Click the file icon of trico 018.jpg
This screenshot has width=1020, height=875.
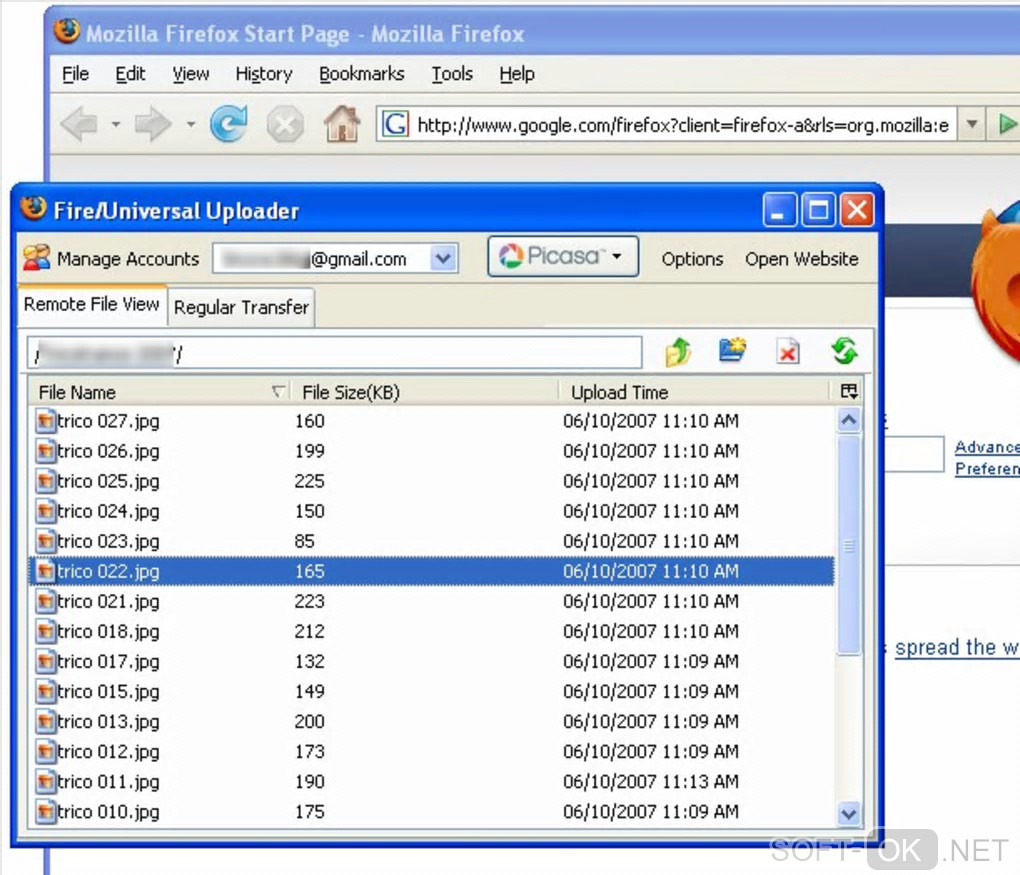(46, 632)
